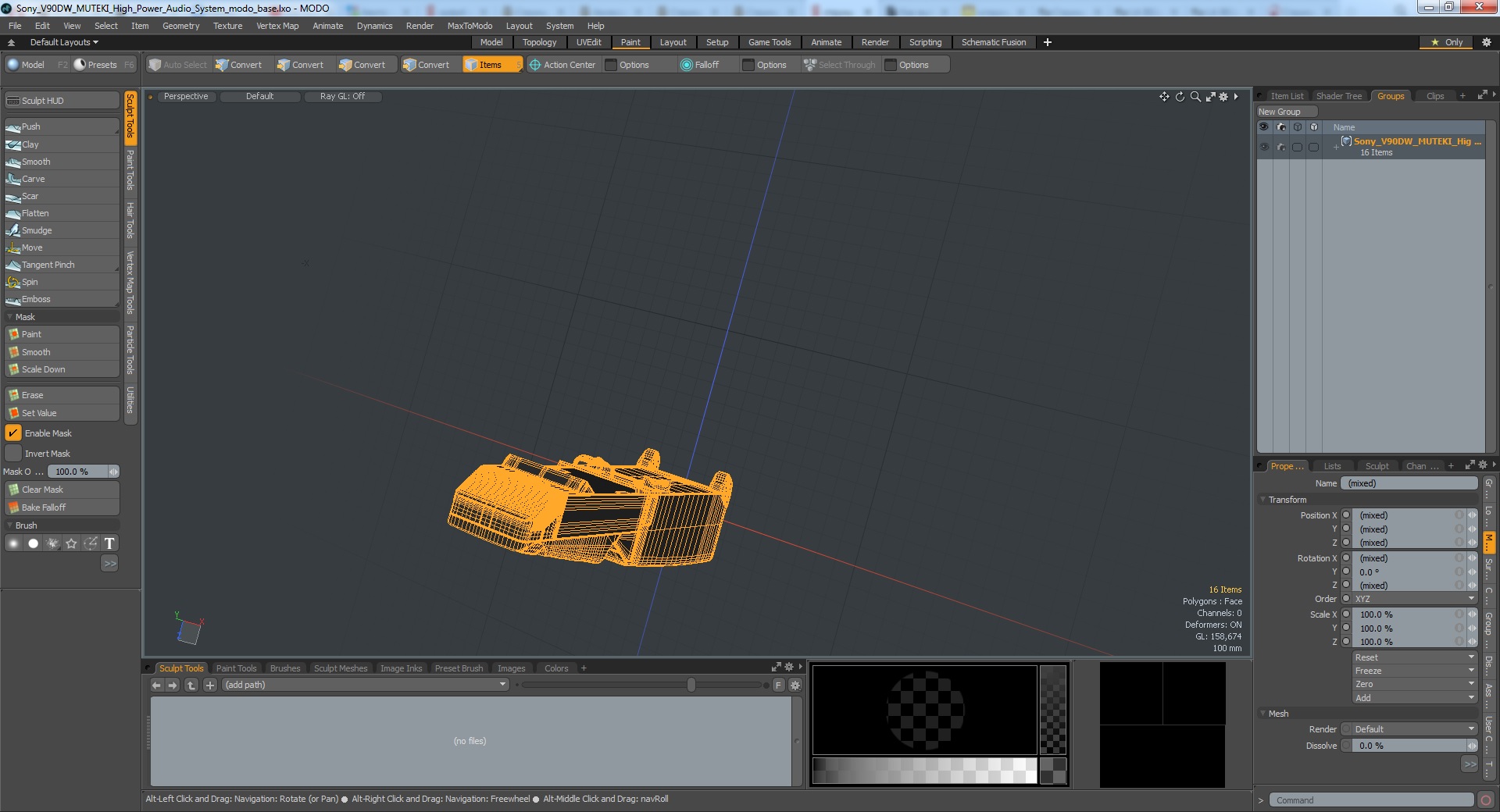Click the mask Erase tool

click(61, 395)
